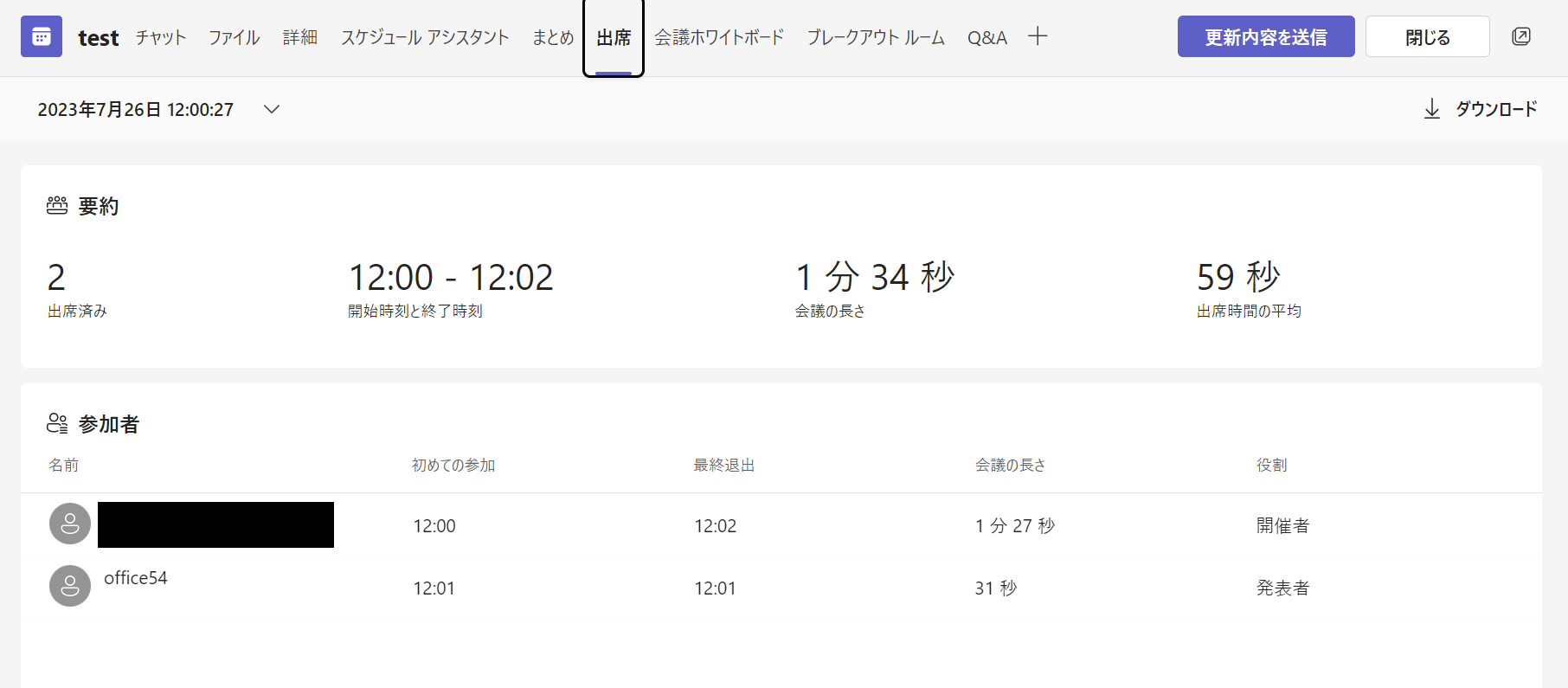Click the 役割 column header
The height and width of the screenshot is (688, 1568).
click(1272, 465)
